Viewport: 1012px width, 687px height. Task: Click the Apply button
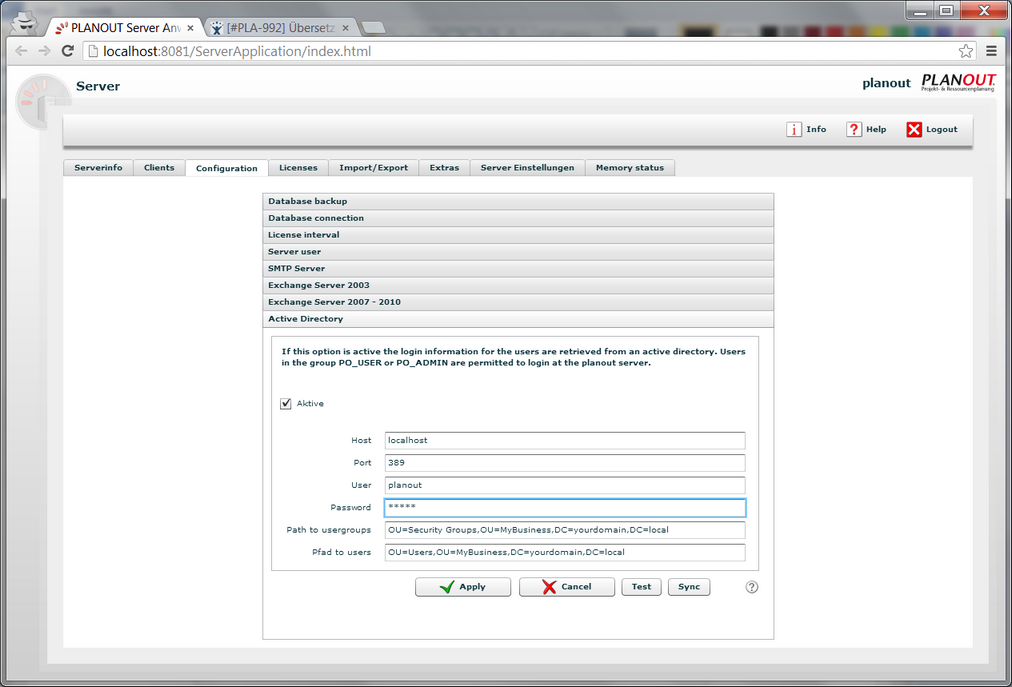463,587
